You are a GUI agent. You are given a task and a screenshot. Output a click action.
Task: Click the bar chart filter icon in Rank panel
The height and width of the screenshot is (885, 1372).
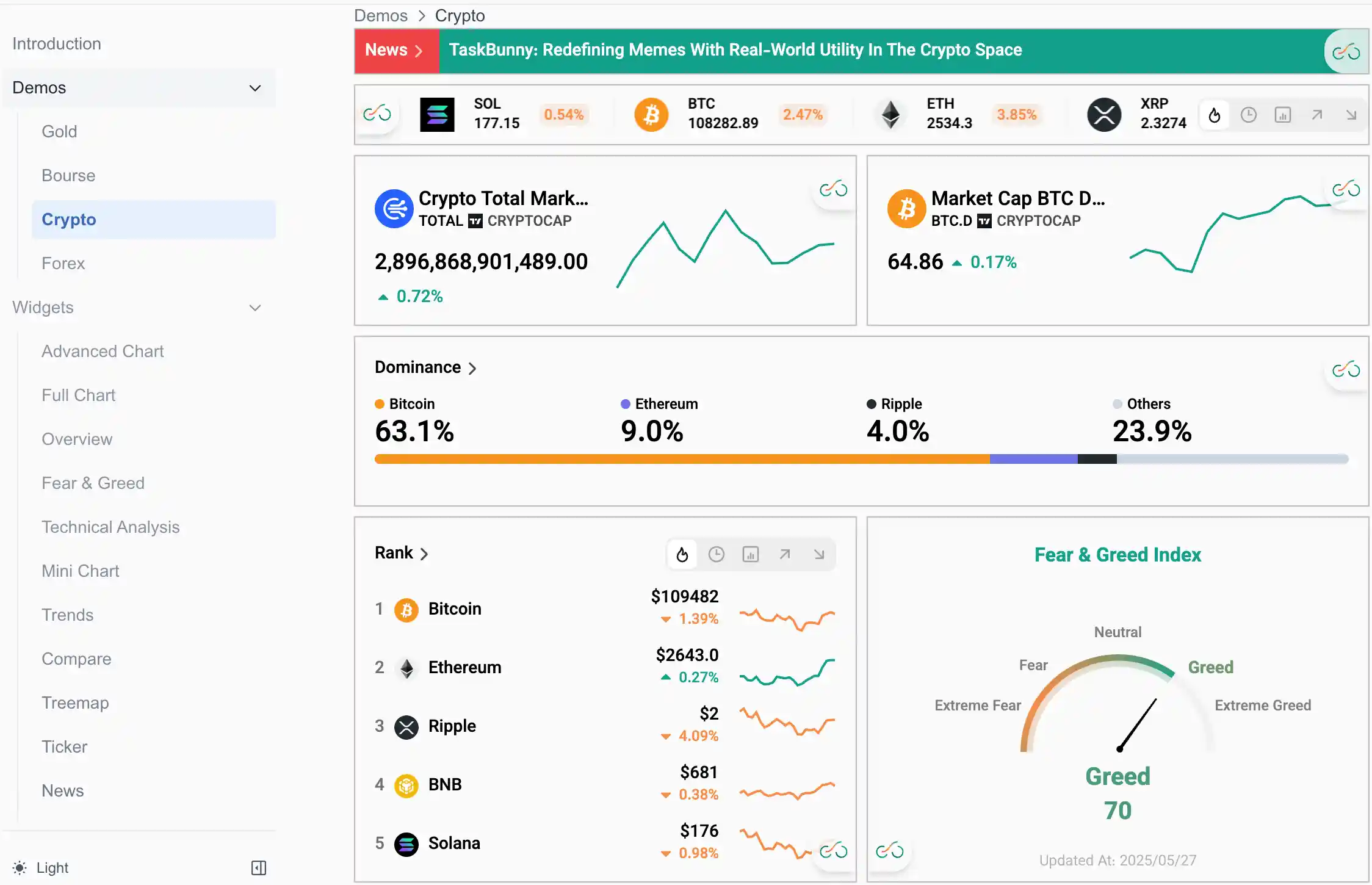(x=751, y=554)
